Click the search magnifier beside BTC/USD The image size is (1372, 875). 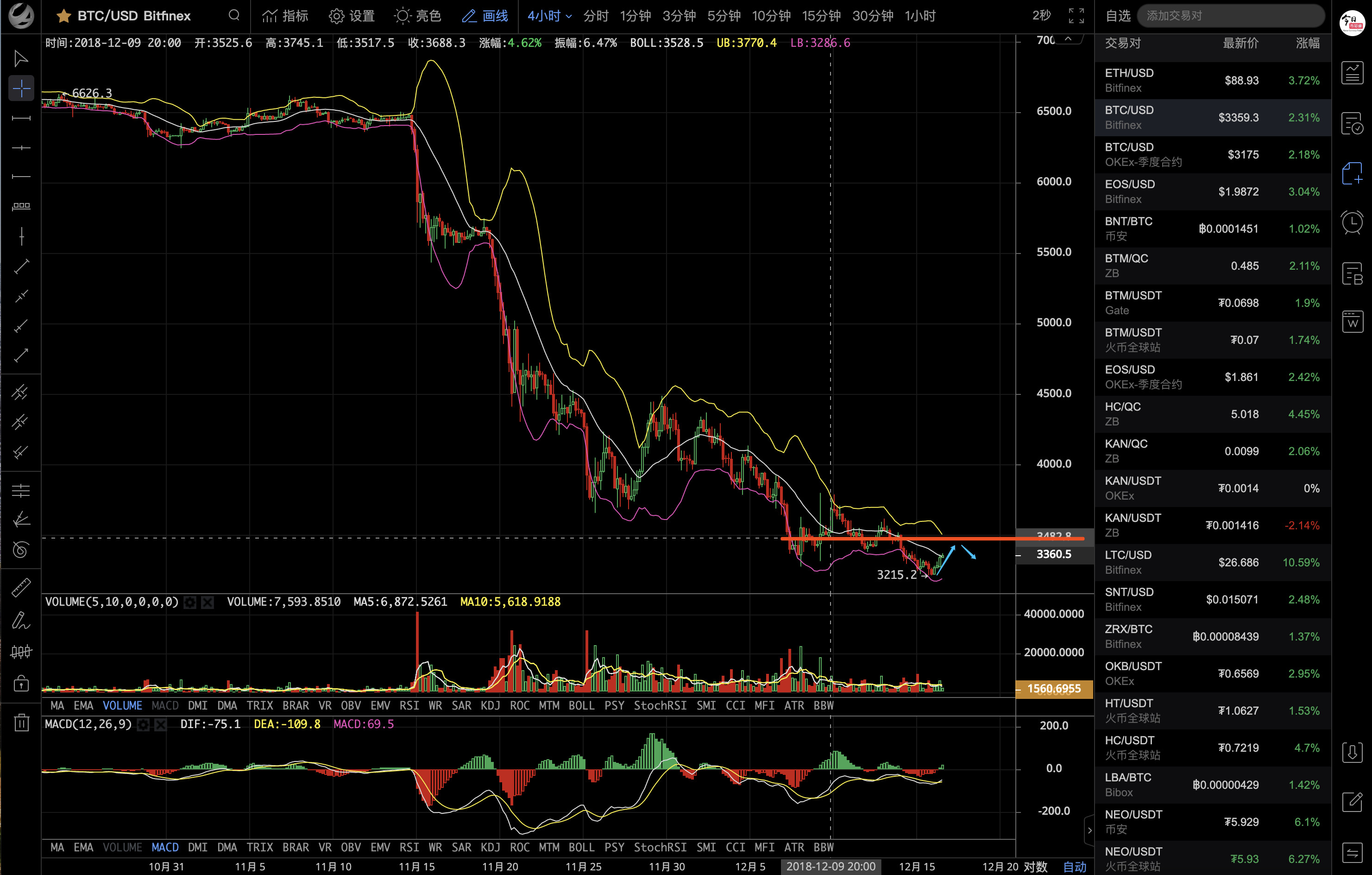click(x=233, y=15)
